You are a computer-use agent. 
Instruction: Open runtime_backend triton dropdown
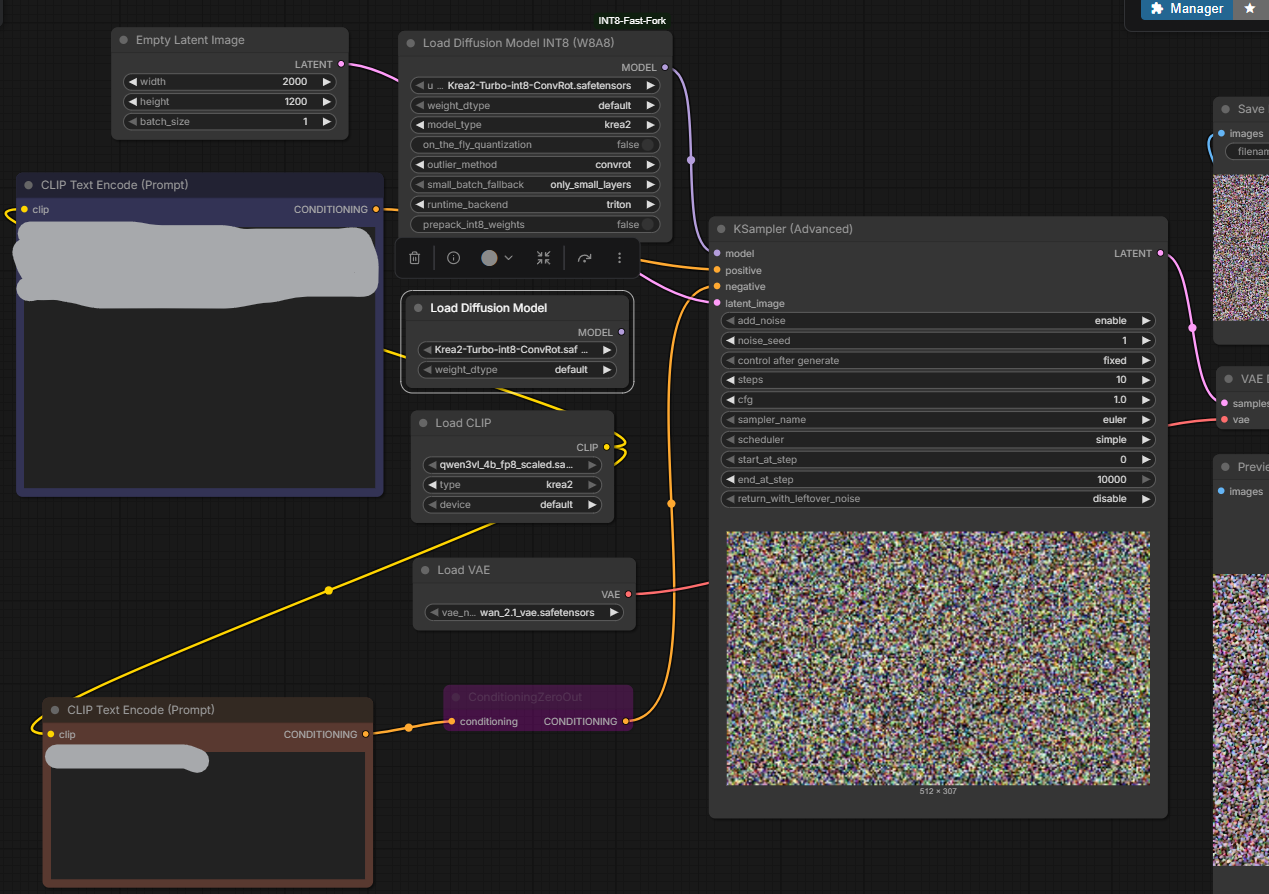click(x=535, y=204)
